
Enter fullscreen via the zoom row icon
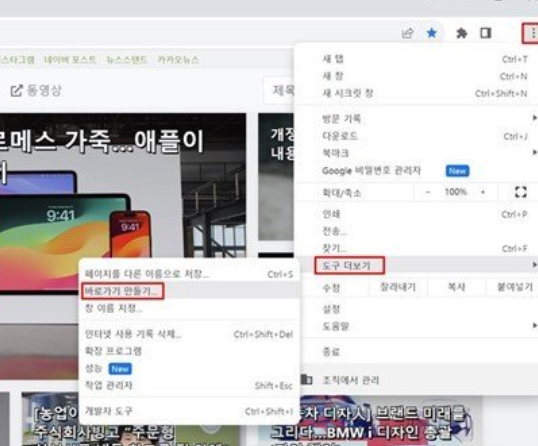[521, 192]
